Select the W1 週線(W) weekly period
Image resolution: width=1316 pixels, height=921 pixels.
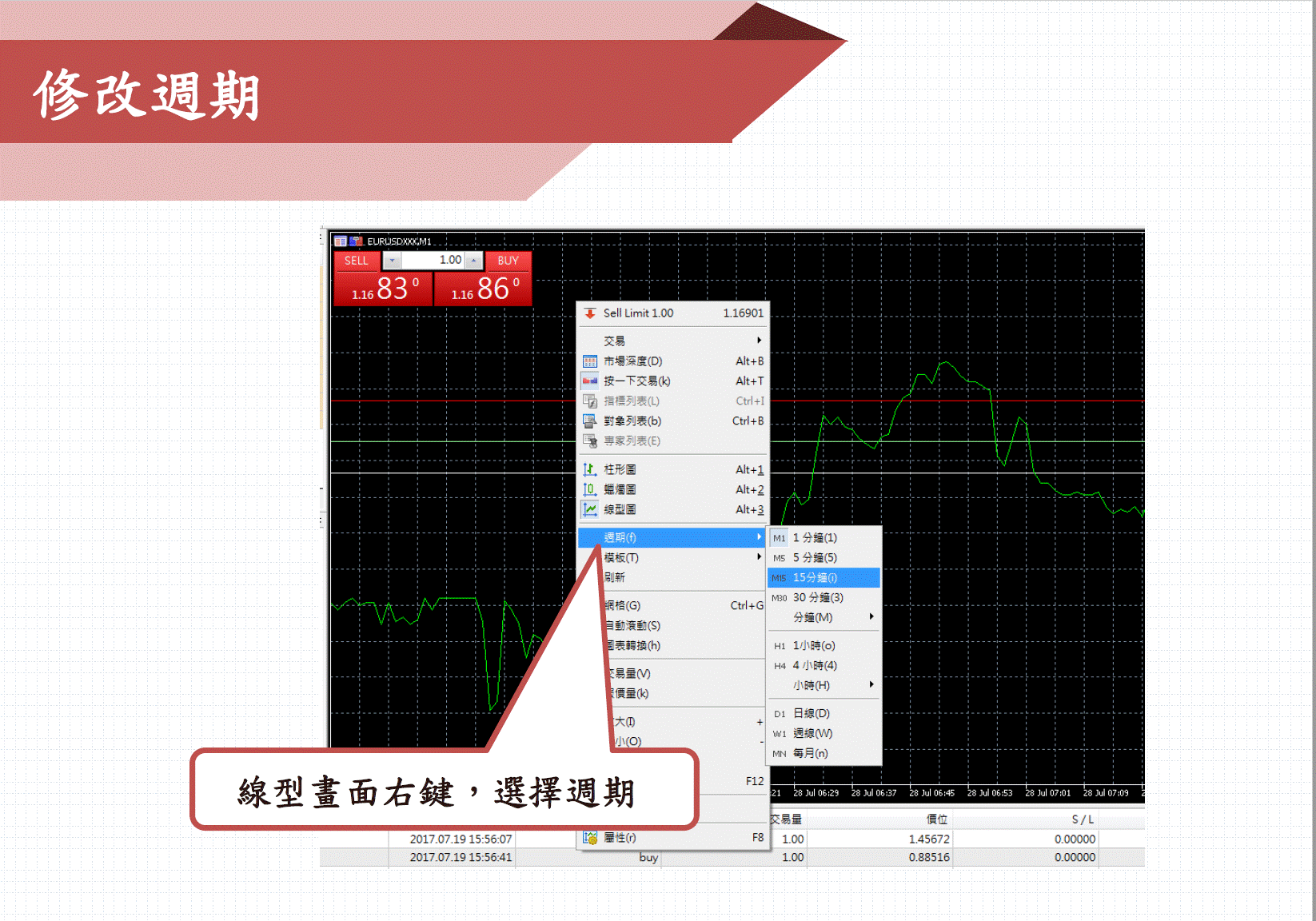823,733
